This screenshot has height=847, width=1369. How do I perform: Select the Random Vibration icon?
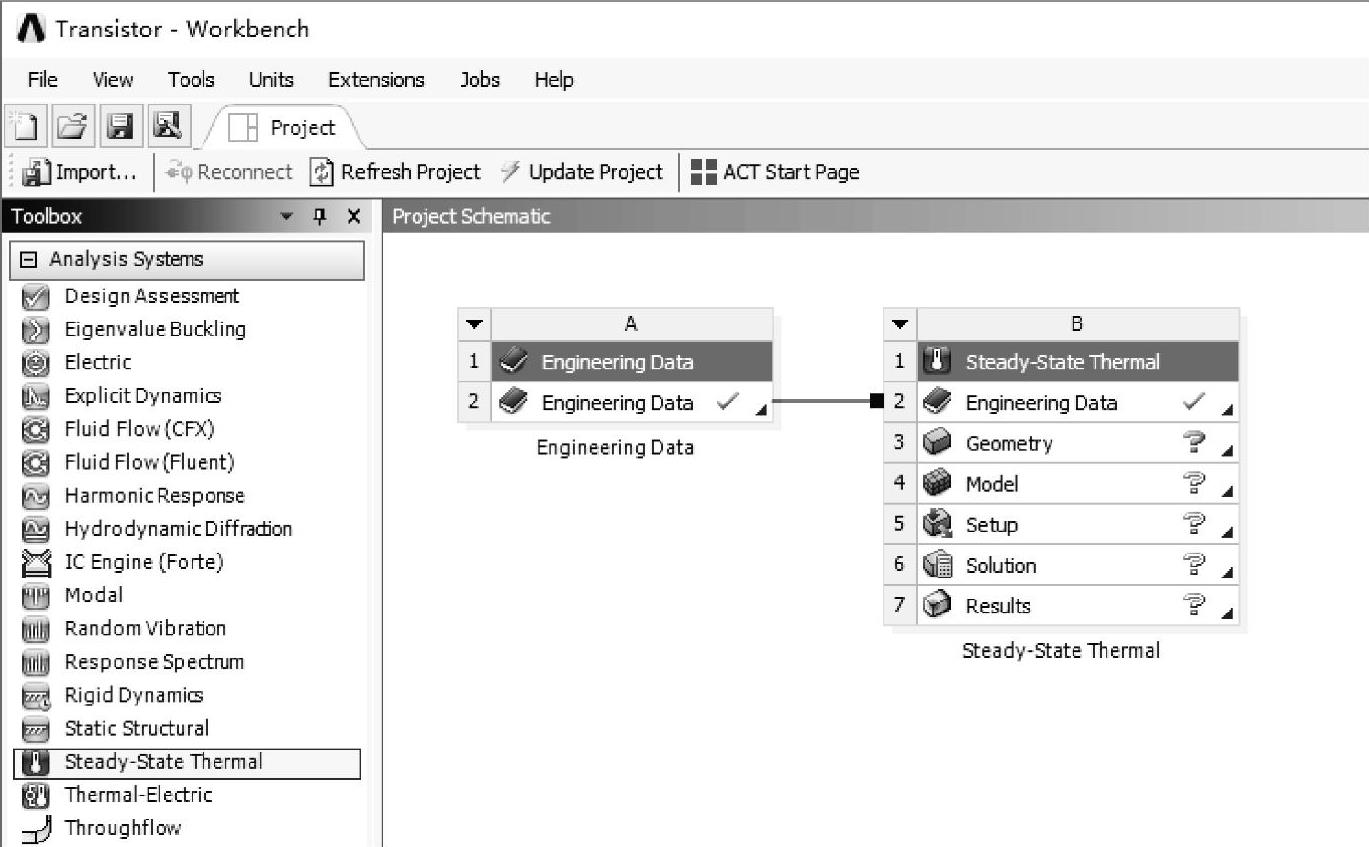[36, 629]
